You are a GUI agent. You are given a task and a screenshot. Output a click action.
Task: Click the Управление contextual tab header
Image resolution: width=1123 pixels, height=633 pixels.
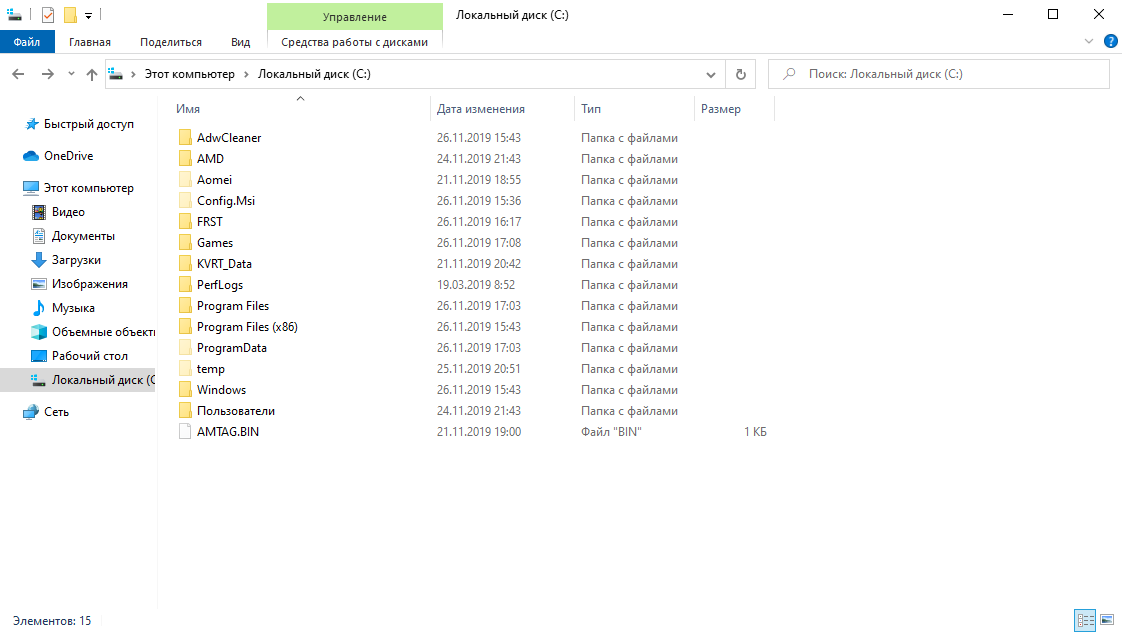355,16
